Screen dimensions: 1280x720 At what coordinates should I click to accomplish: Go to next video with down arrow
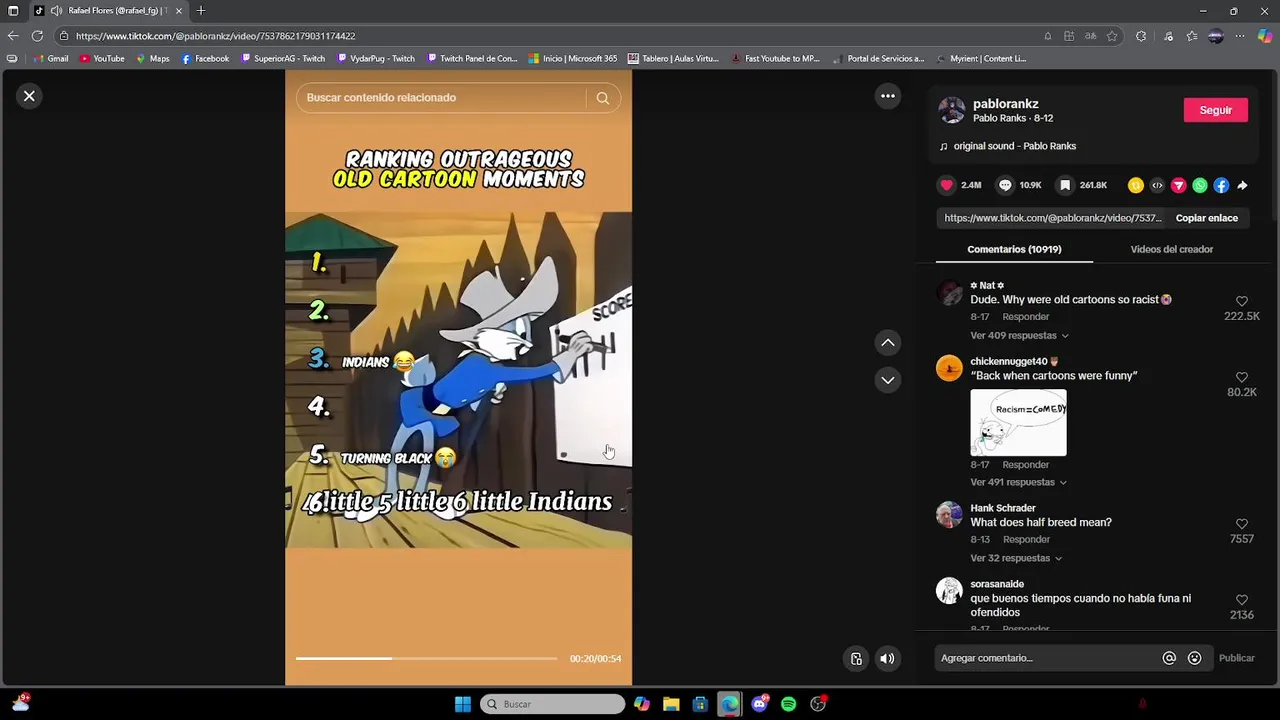click(887, 380)
